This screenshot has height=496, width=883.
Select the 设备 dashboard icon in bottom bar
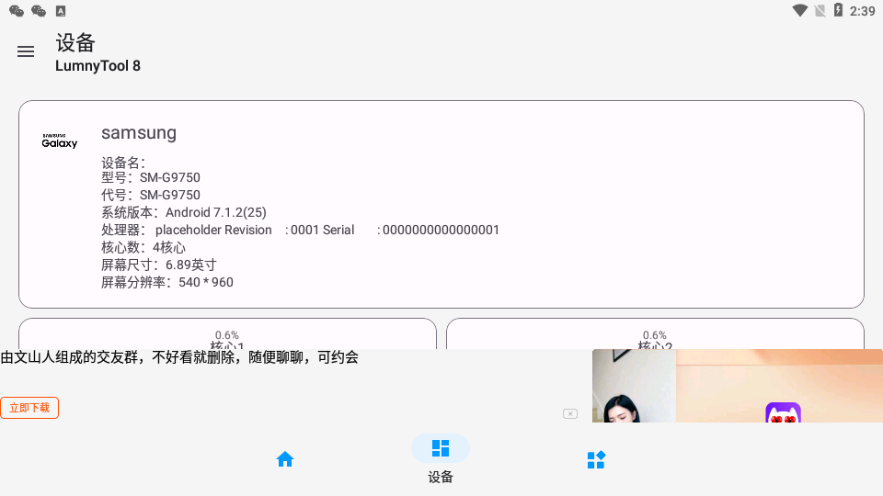pyautogui.click(x=440, y=449)
